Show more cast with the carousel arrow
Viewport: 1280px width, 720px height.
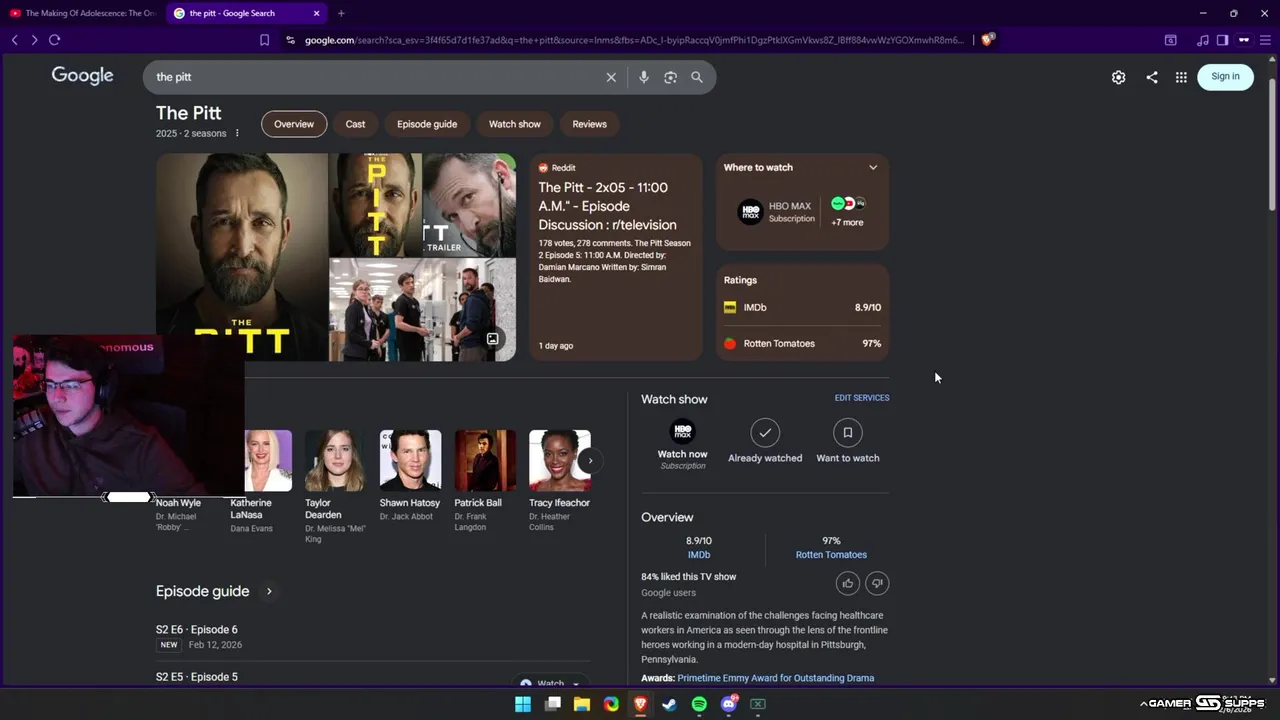tap(590, 461)
